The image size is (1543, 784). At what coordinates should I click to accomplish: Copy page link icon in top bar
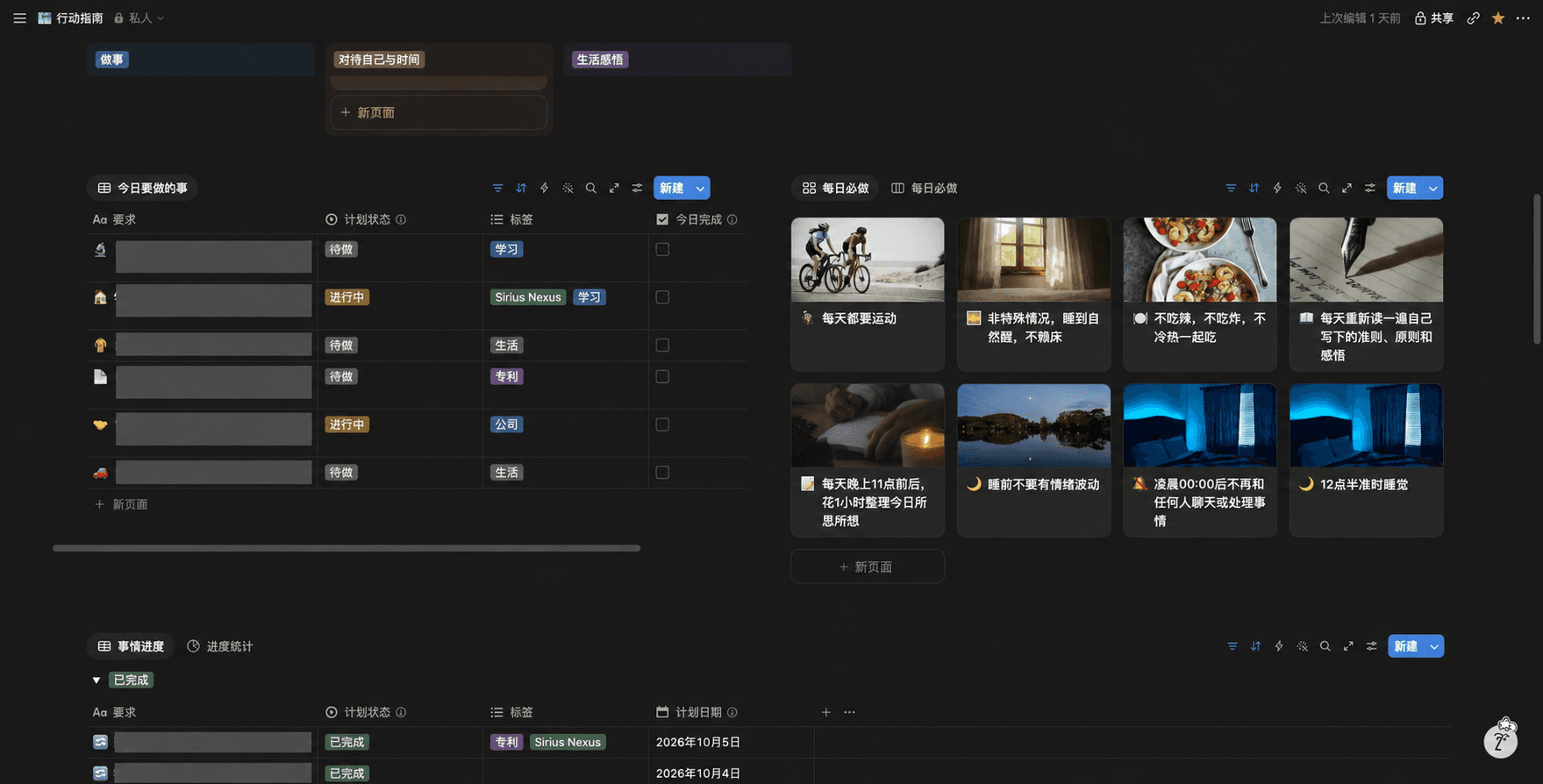coord(1473,18)
